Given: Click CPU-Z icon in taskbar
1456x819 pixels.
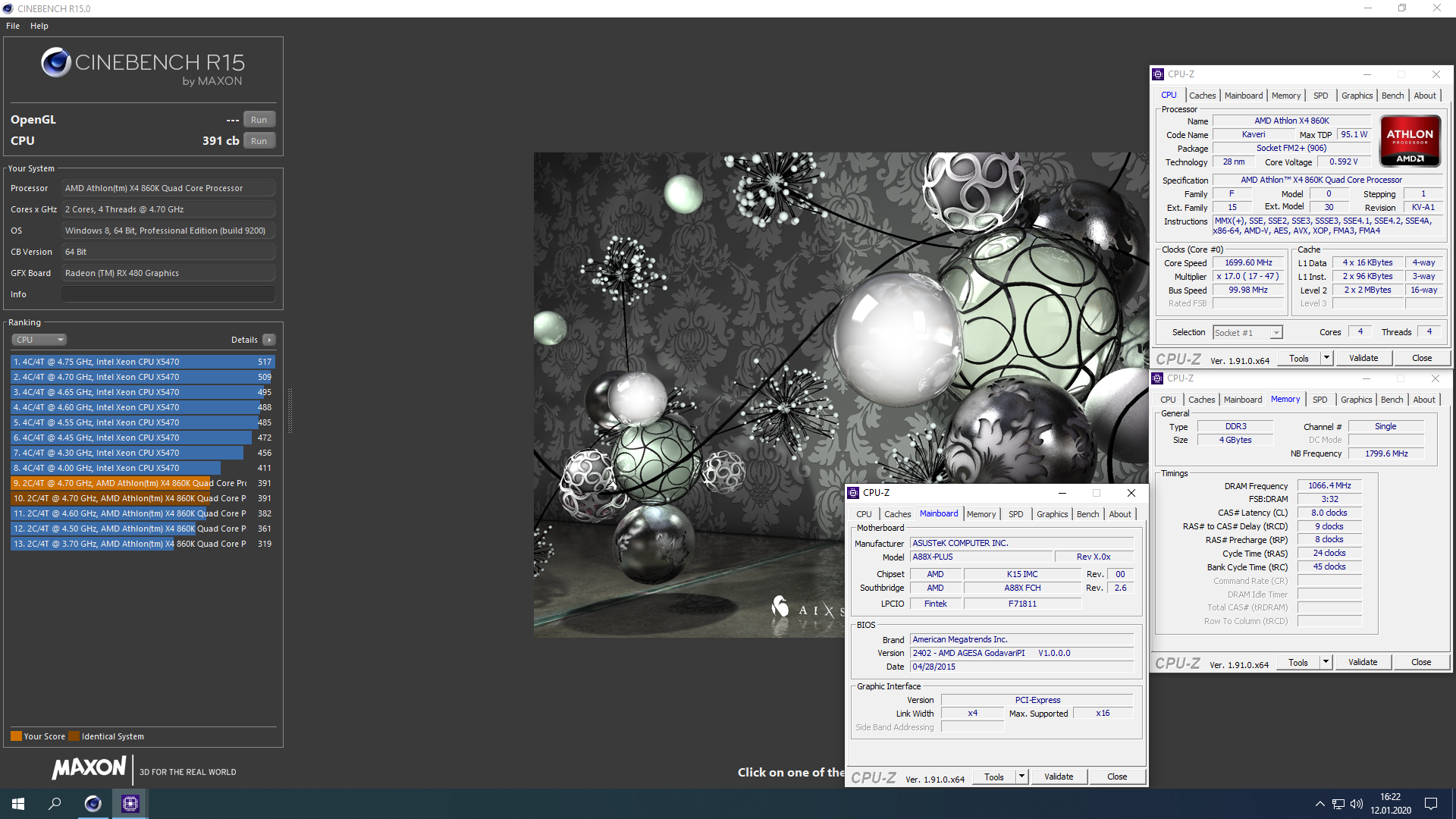Looking at the screenshot, I should click(130, 804).
